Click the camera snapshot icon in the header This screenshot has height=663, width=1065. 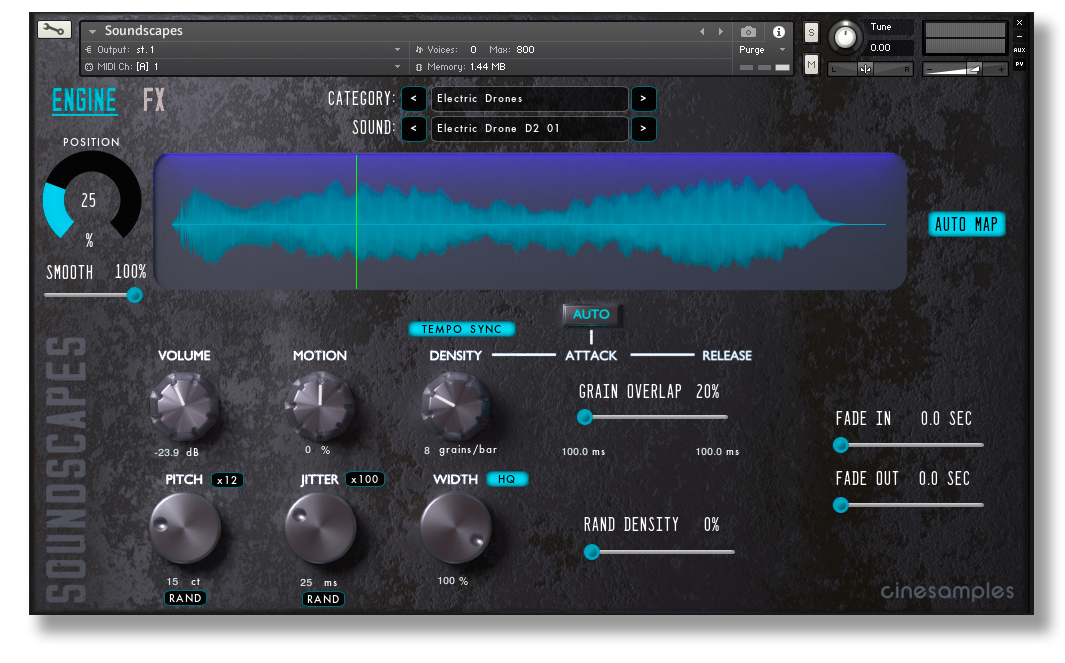coord(746,30)
